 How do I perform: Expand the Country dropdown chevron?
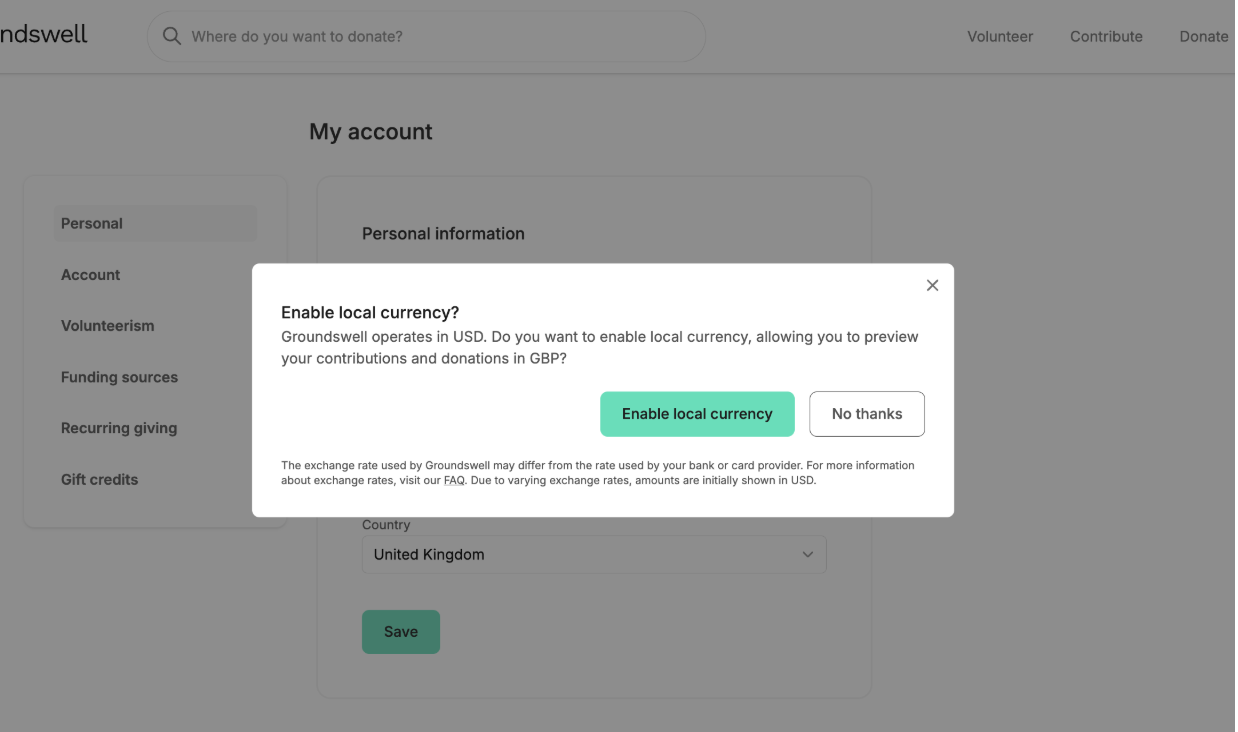tap(808, 555)
